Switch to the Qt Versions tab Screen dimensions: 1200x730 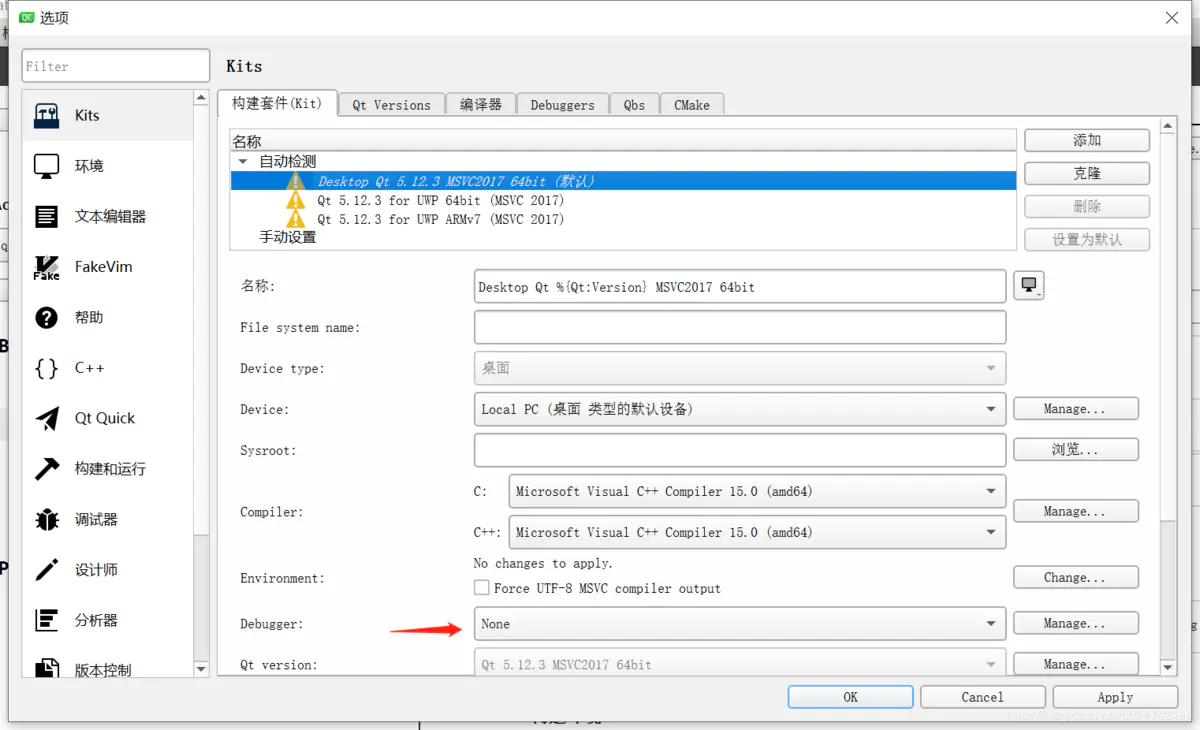[x=391, y=104]
